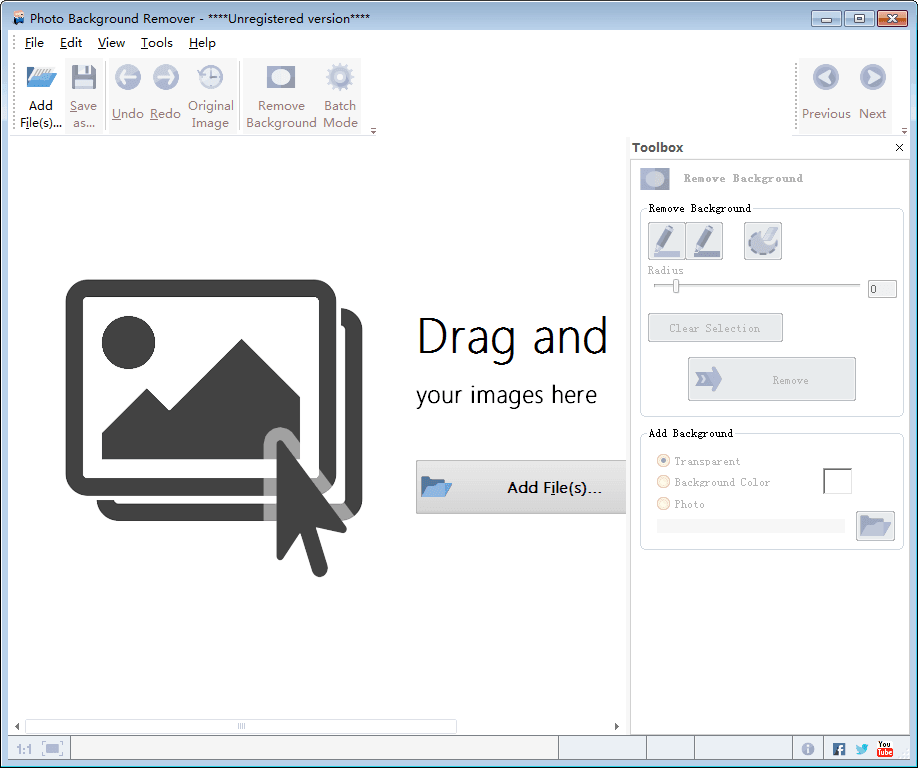918x768 pixels.
Task: Open the folder browser for Photo background
Action: 875,525
